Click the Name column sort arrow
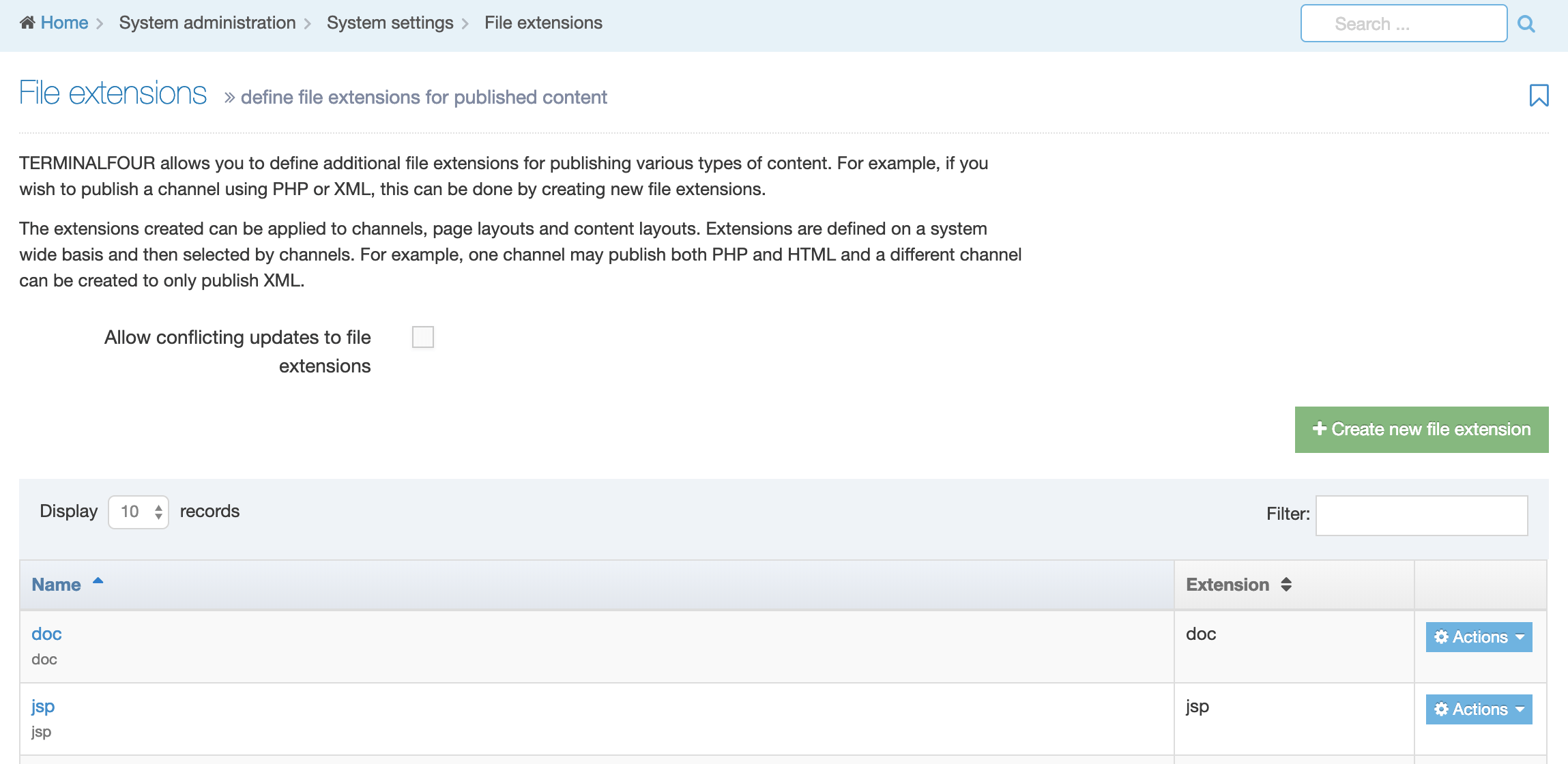This screenshot has width=1568, height=764. 98,581
